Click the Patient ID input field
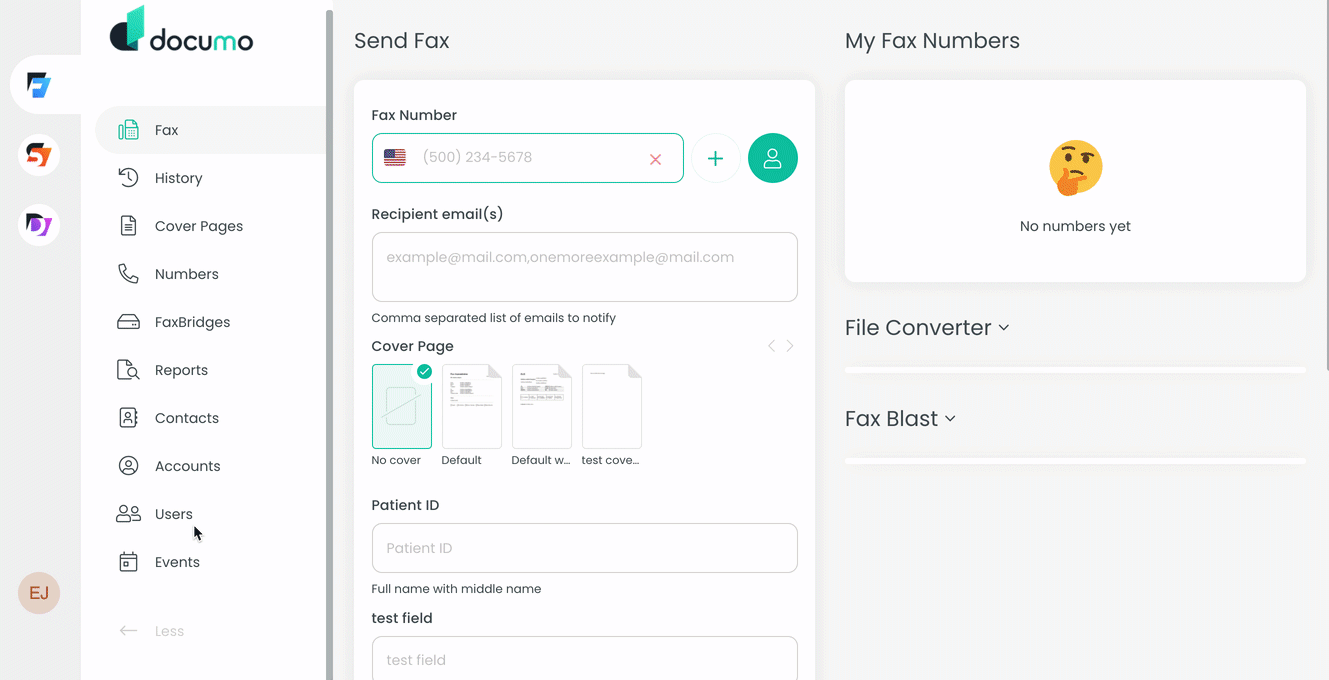The image size is (1329, 680). coord(584,548)
